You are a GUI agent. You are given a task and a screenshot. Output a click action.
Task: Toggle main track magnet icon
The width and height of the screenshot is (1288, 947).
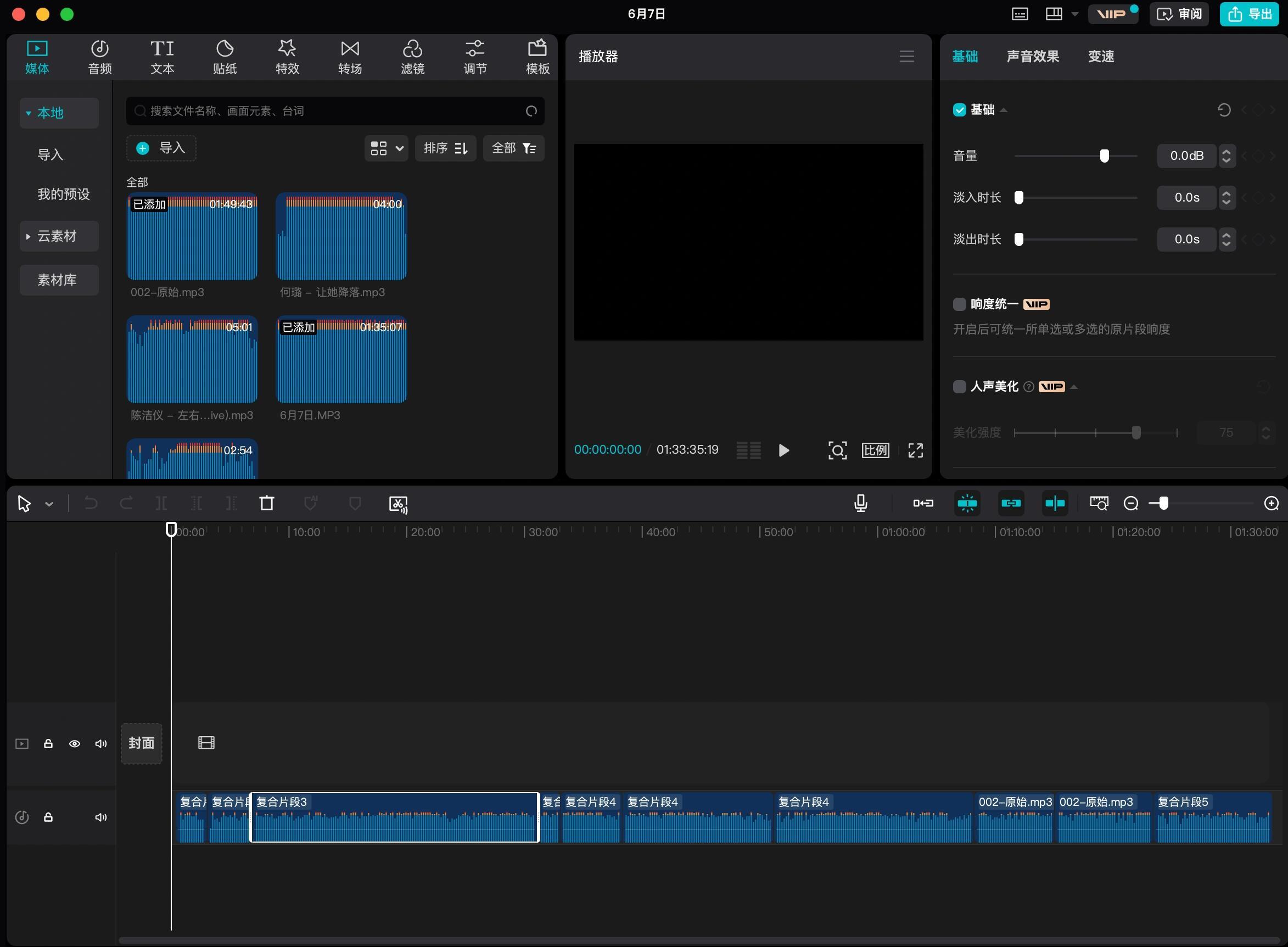point(923,504)
